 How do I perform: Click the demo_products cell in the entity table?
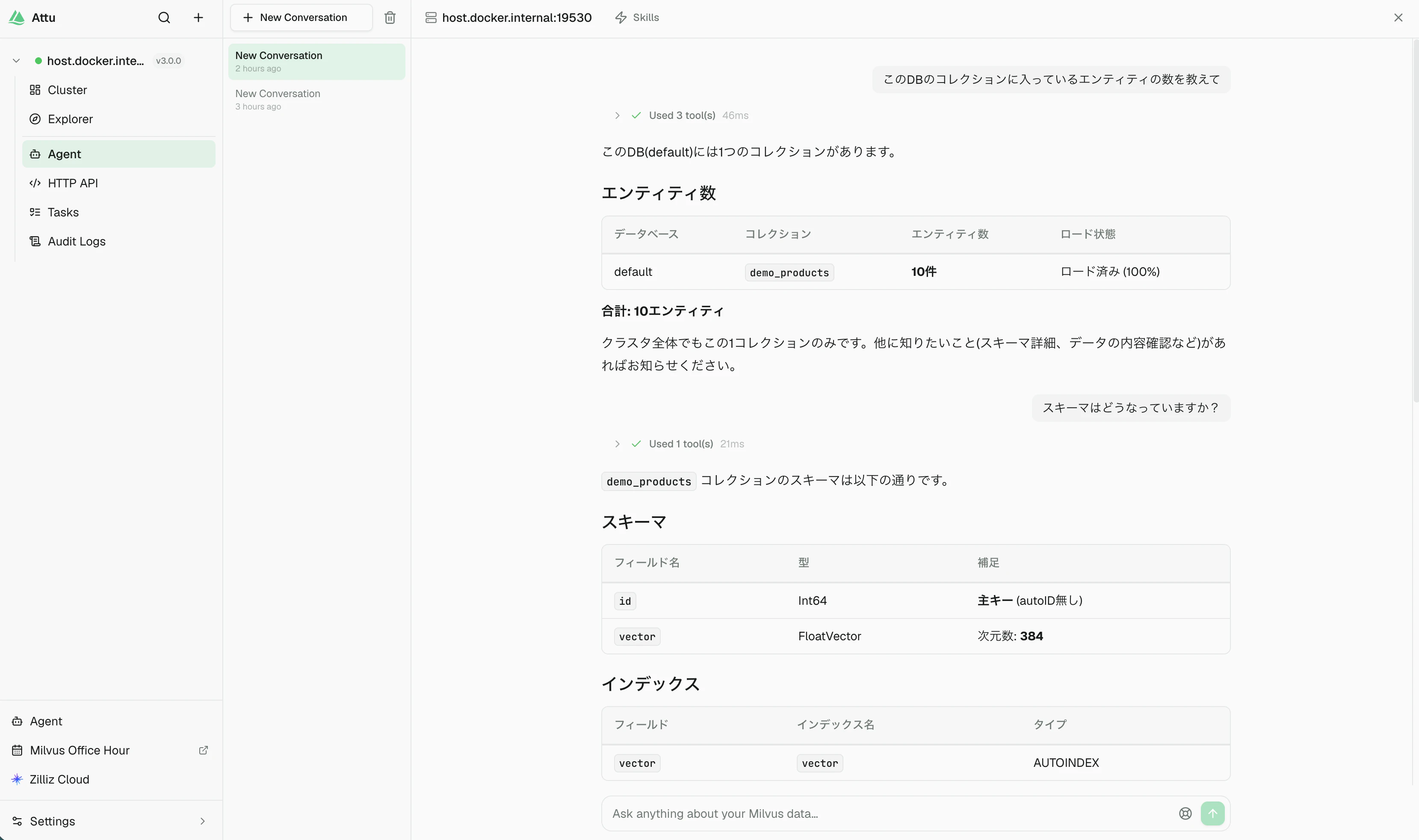point(789,272)
